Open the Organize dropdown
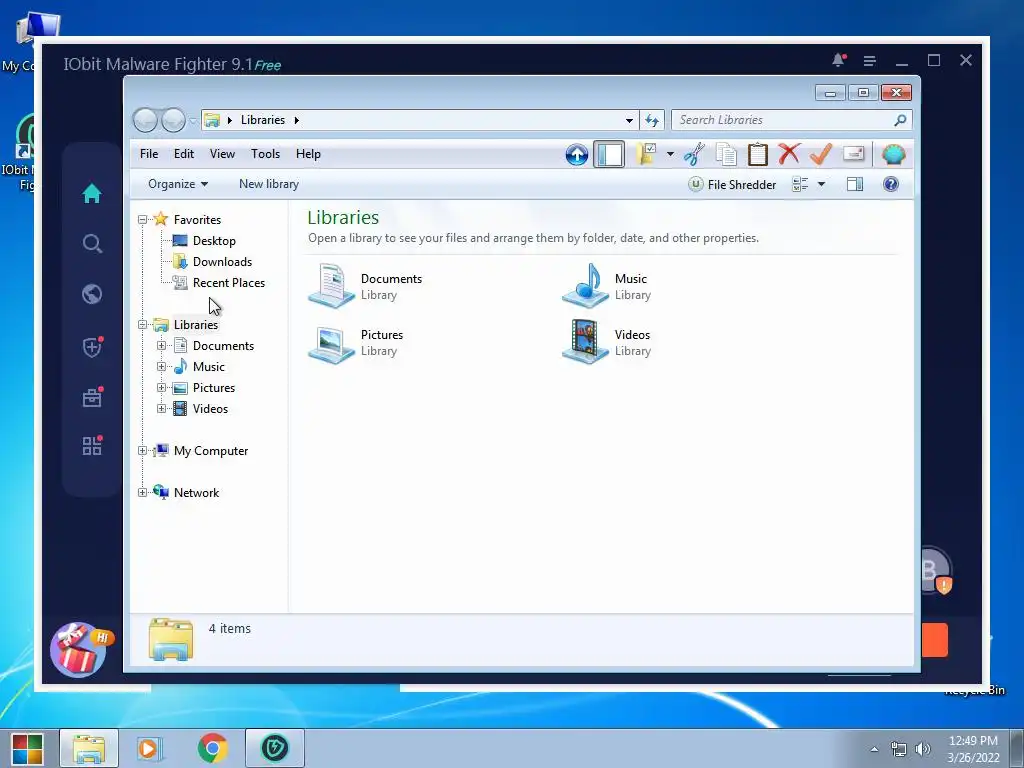 178,184
